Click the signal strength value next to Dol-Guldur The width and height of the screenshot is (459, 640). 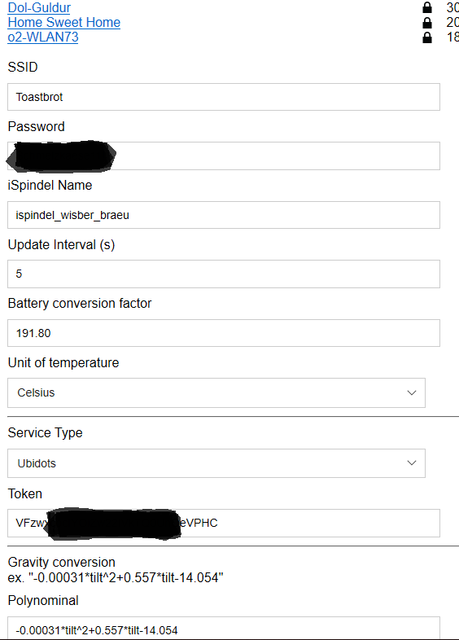[x=452, y=7]
